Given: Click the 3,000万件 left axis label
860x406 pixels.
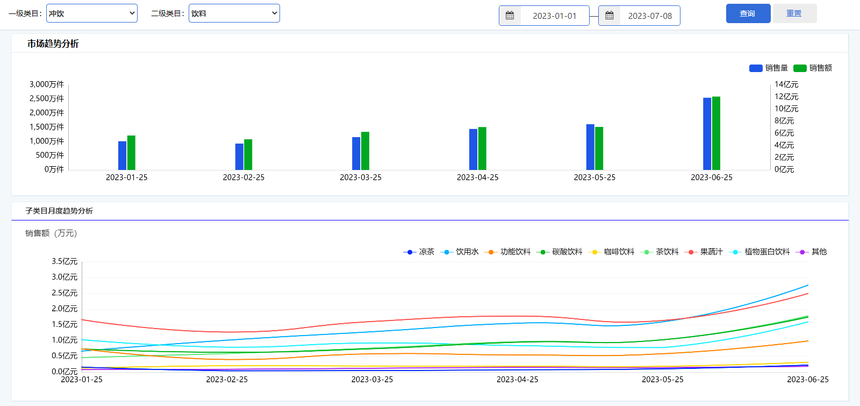Looking at the screenshot, I should click(46, 84).
